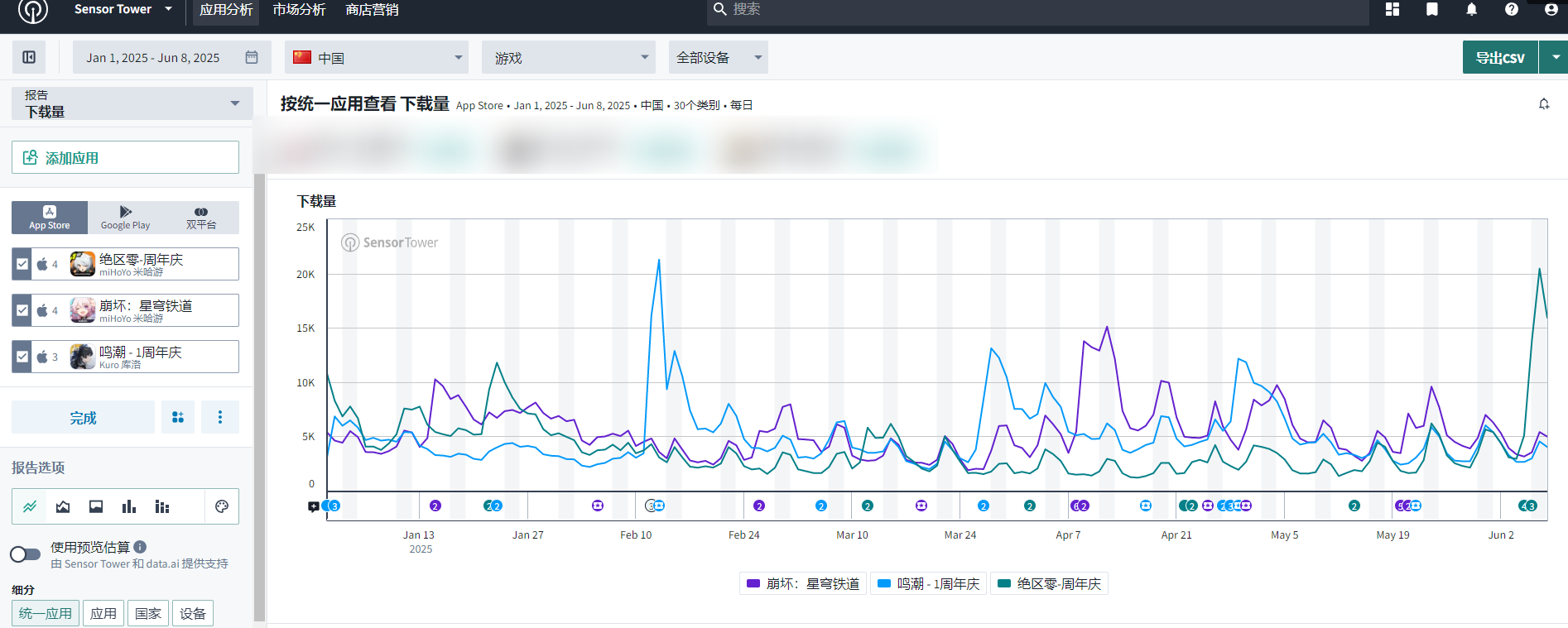
Task: Click the 导出CSV export button
Action: [x=1500, y=57]
